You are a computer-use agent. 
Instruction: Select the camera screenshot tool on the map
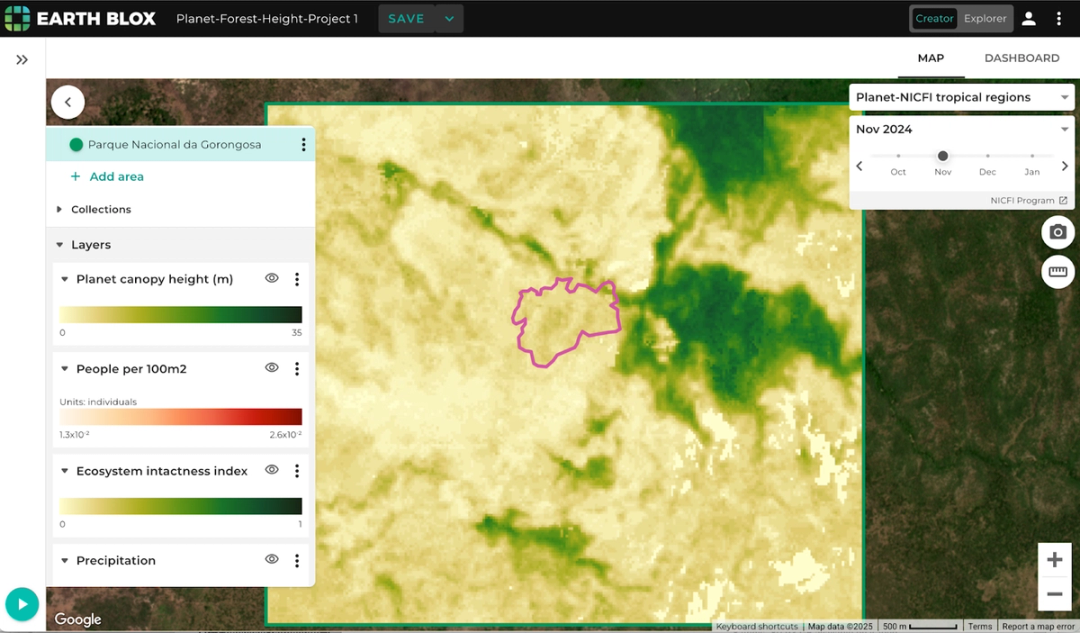[x=1057, y=232]
